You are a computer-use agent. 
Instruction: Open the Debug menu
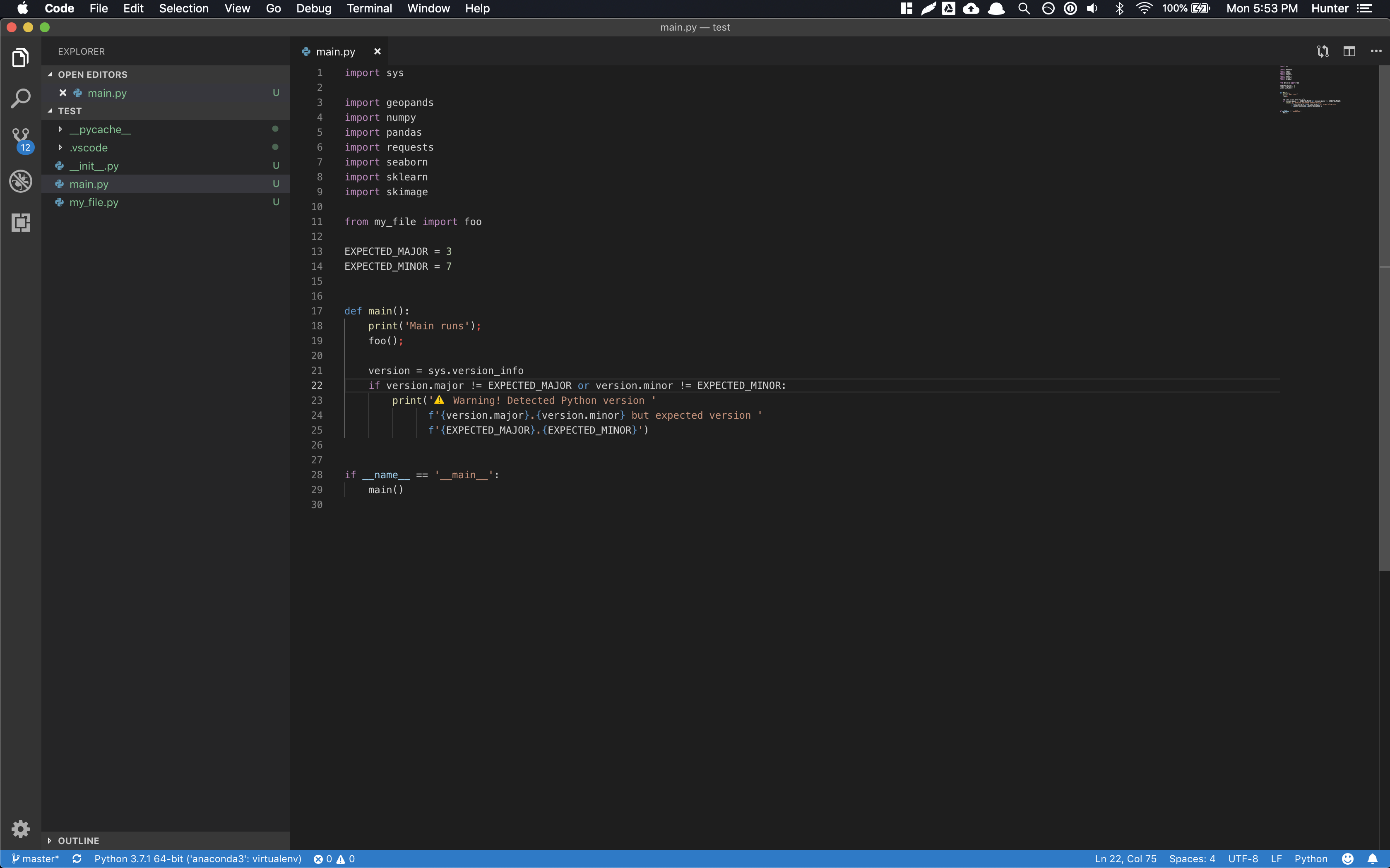click(314, 9)
